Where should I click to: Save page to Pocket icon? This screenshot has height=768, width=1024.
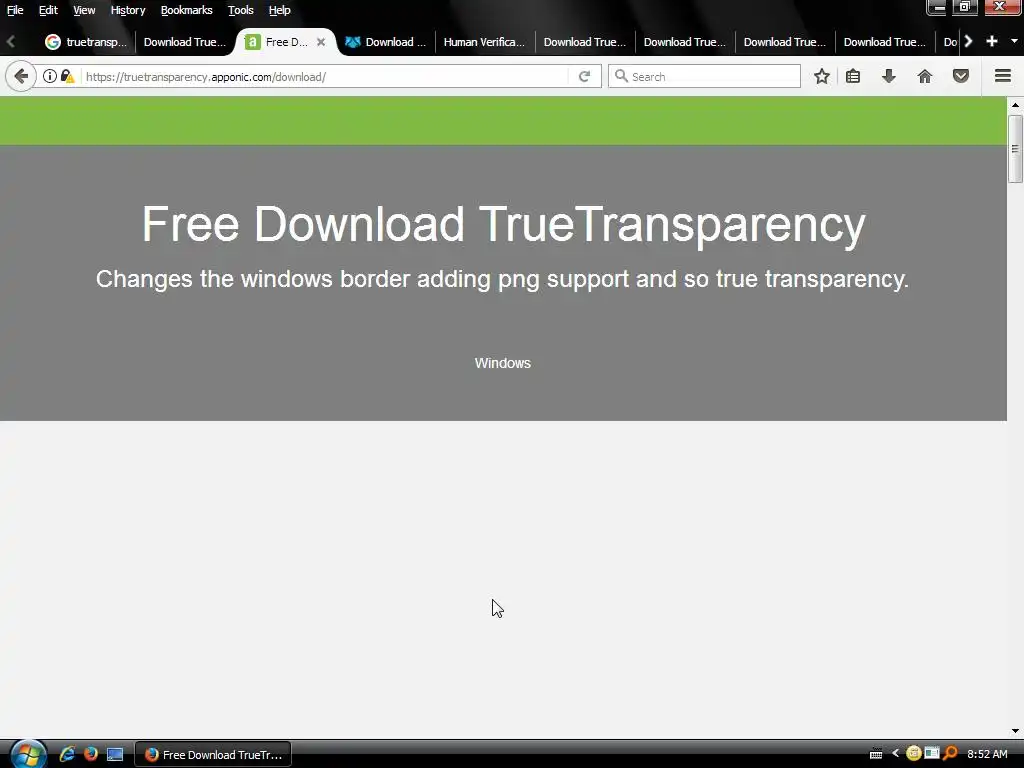pyautogui.click(x=961, y=76)
